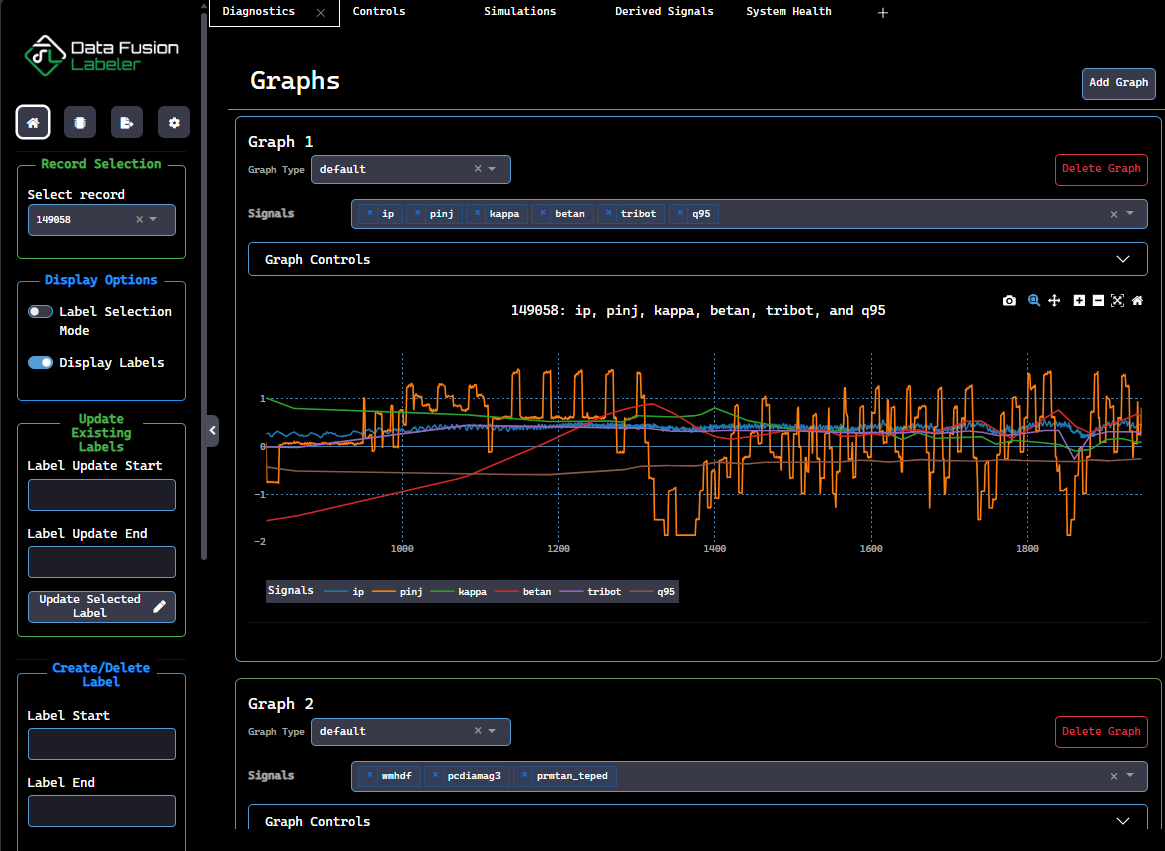Collapse sidebar with arrow handle
The image size is (1165, 851).
click(x=211, y=430)
